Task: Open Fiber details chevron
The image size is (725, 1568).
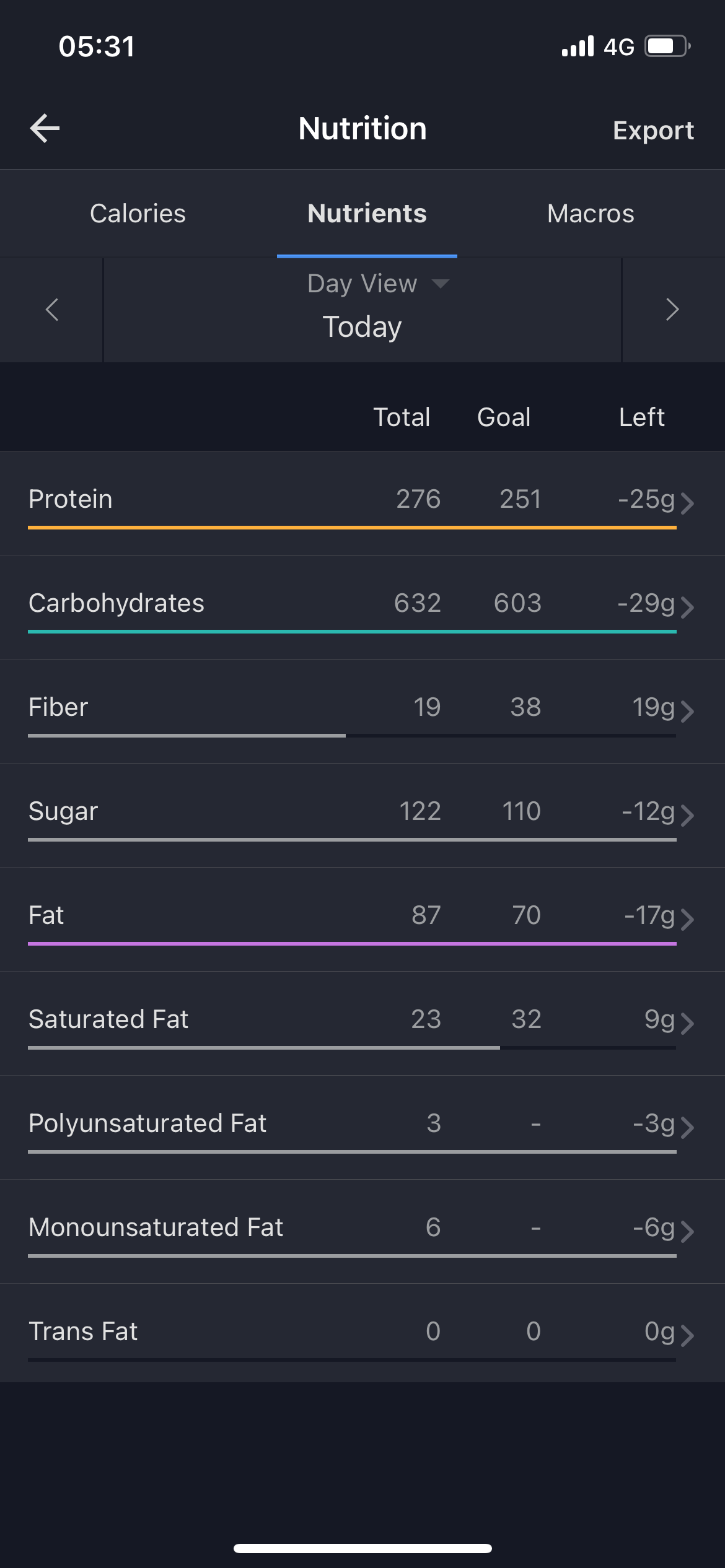Action: pyautogui.click(x=687, y=711)
